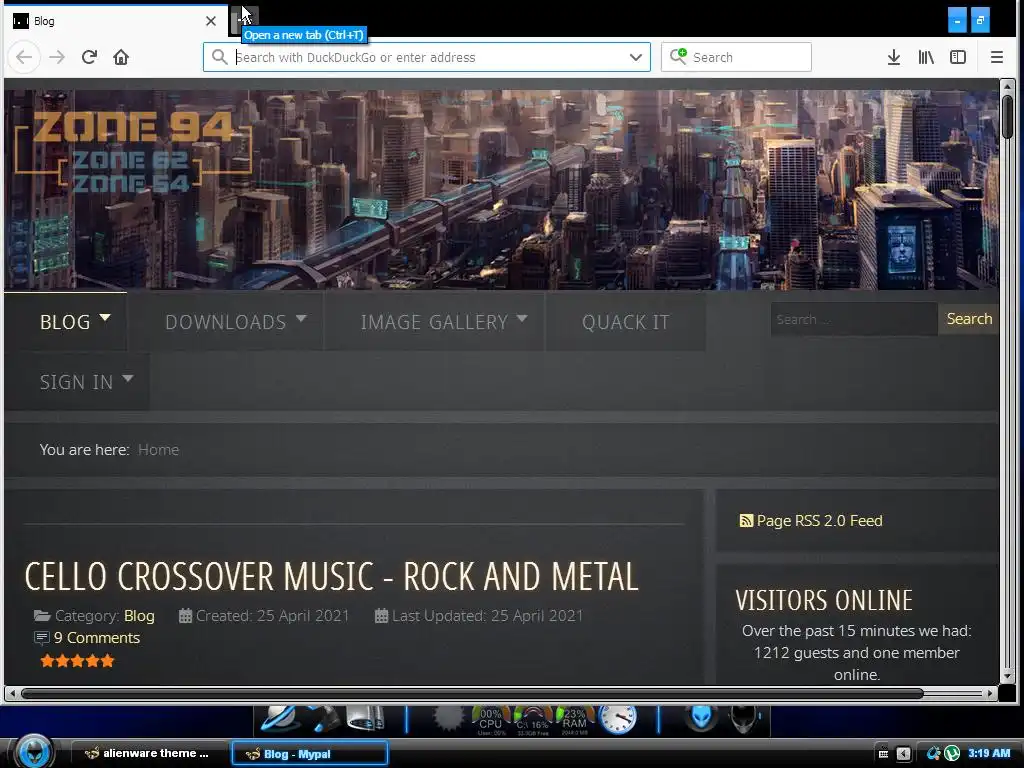
Task: Focus the DuckDuckGo address bar
Action: tap(426, 57)
